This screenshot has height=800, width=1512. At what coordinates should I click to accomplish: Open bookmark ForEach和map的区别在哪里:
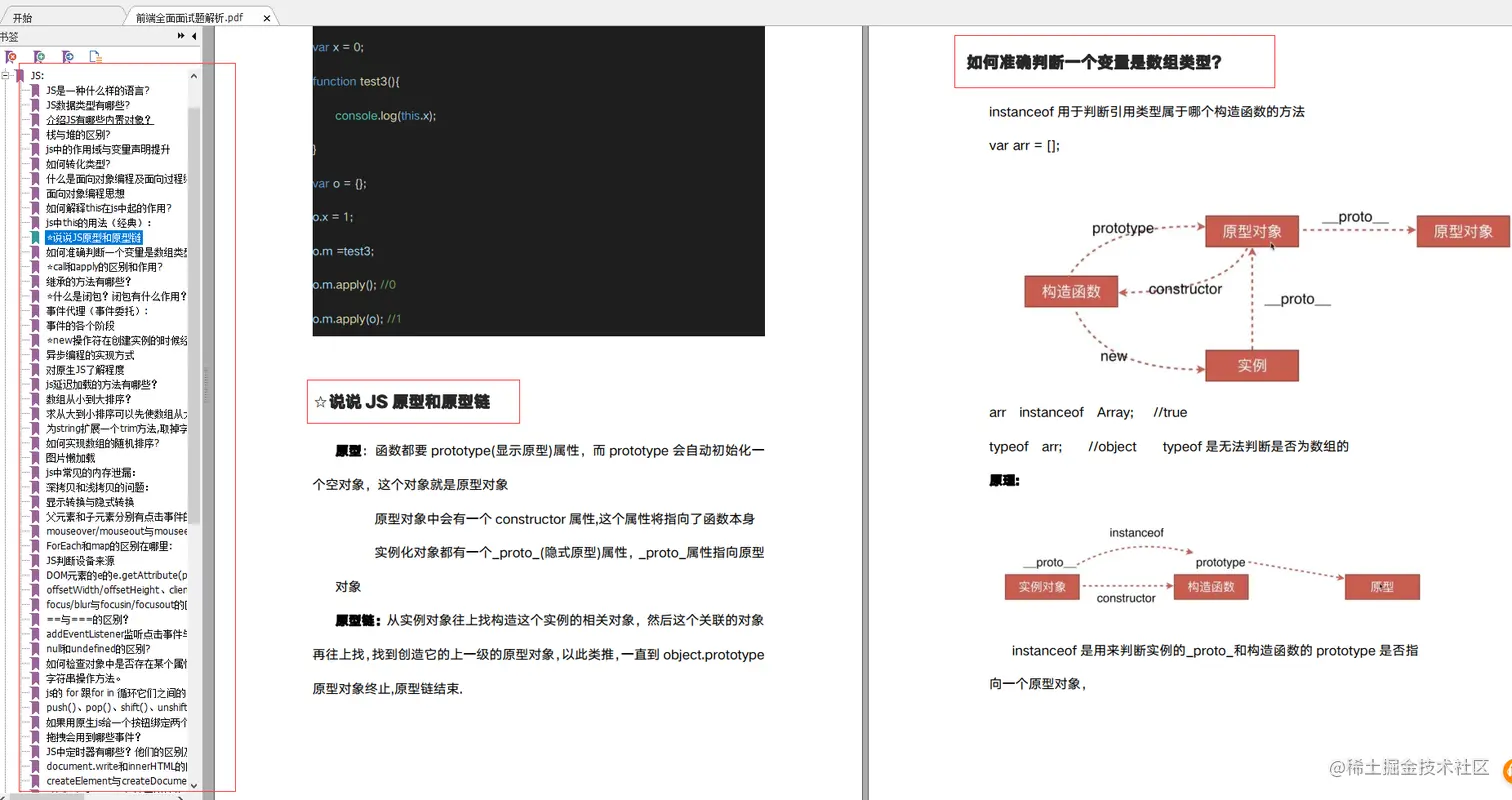pyautogui.click(x=109, y=546)
